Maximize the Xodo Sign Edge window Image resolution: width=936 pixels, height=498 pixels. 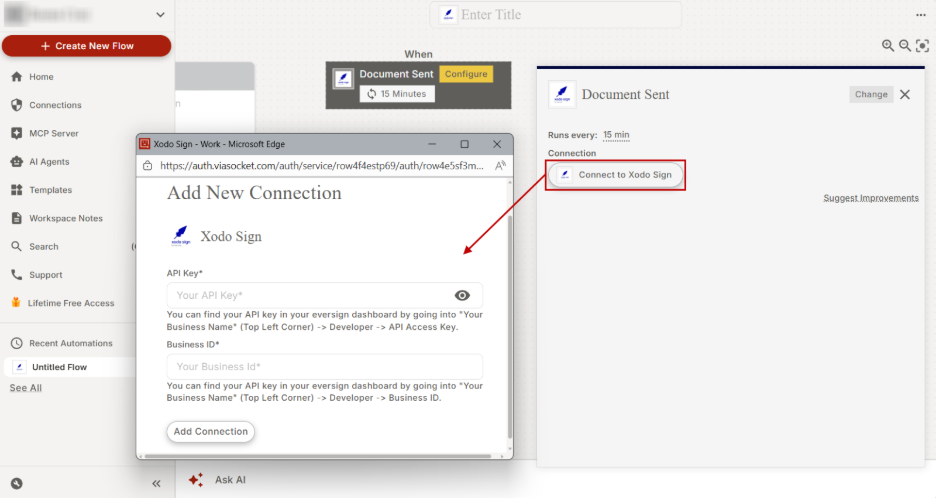point(464,144)
